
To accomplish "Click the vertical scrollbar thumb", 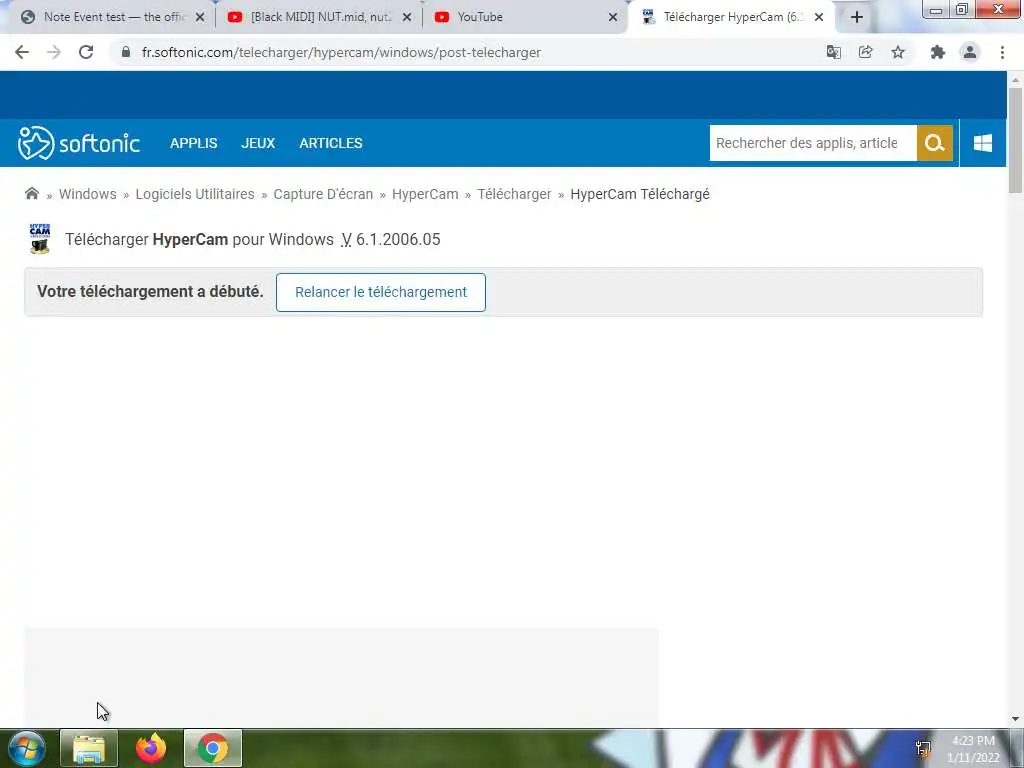I will coord(1015,140).
